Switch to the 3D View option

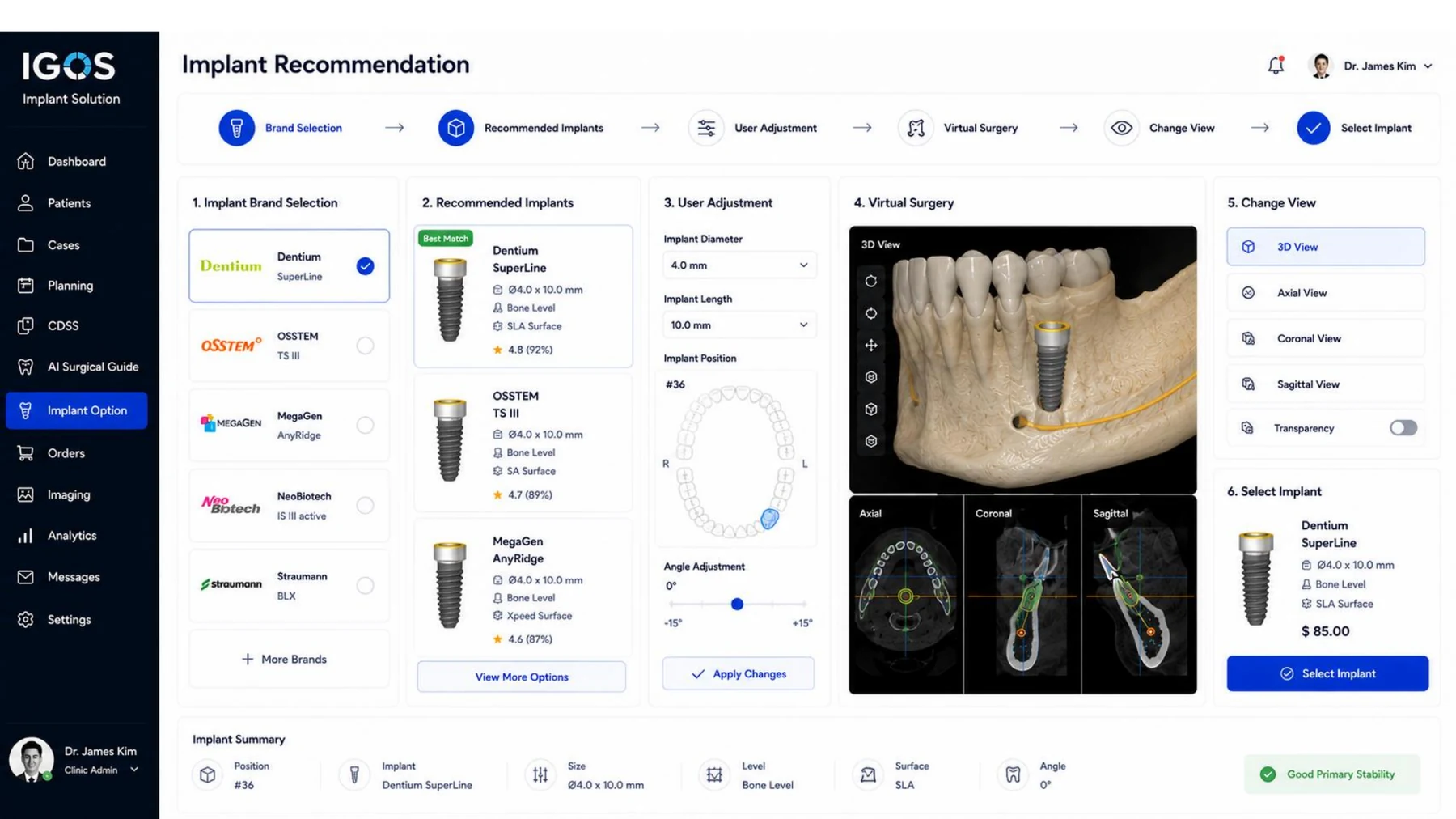[1326, 247]
